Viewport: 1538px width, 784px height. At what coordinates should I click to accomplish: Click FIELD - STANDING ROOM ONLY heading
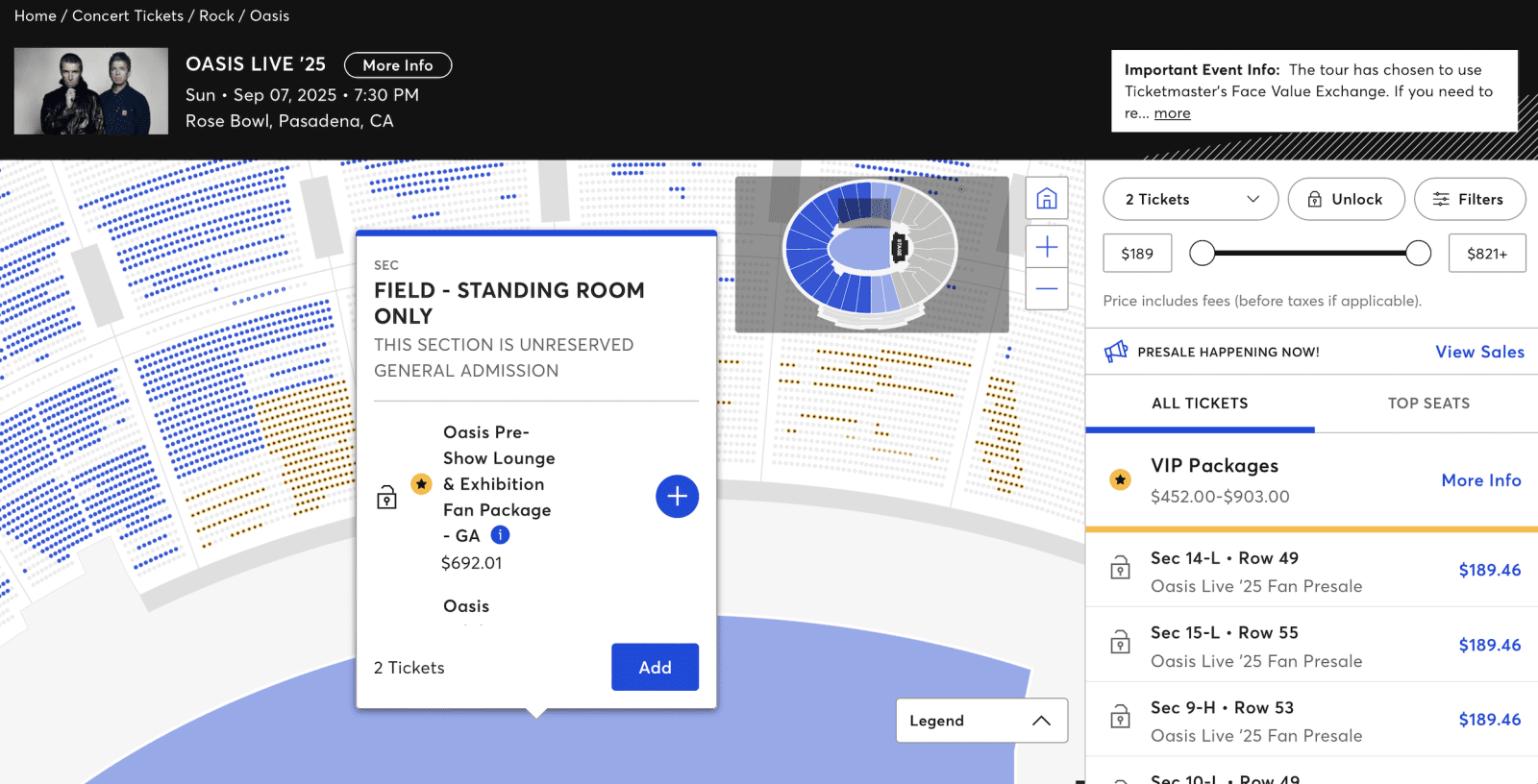point(509,303)
